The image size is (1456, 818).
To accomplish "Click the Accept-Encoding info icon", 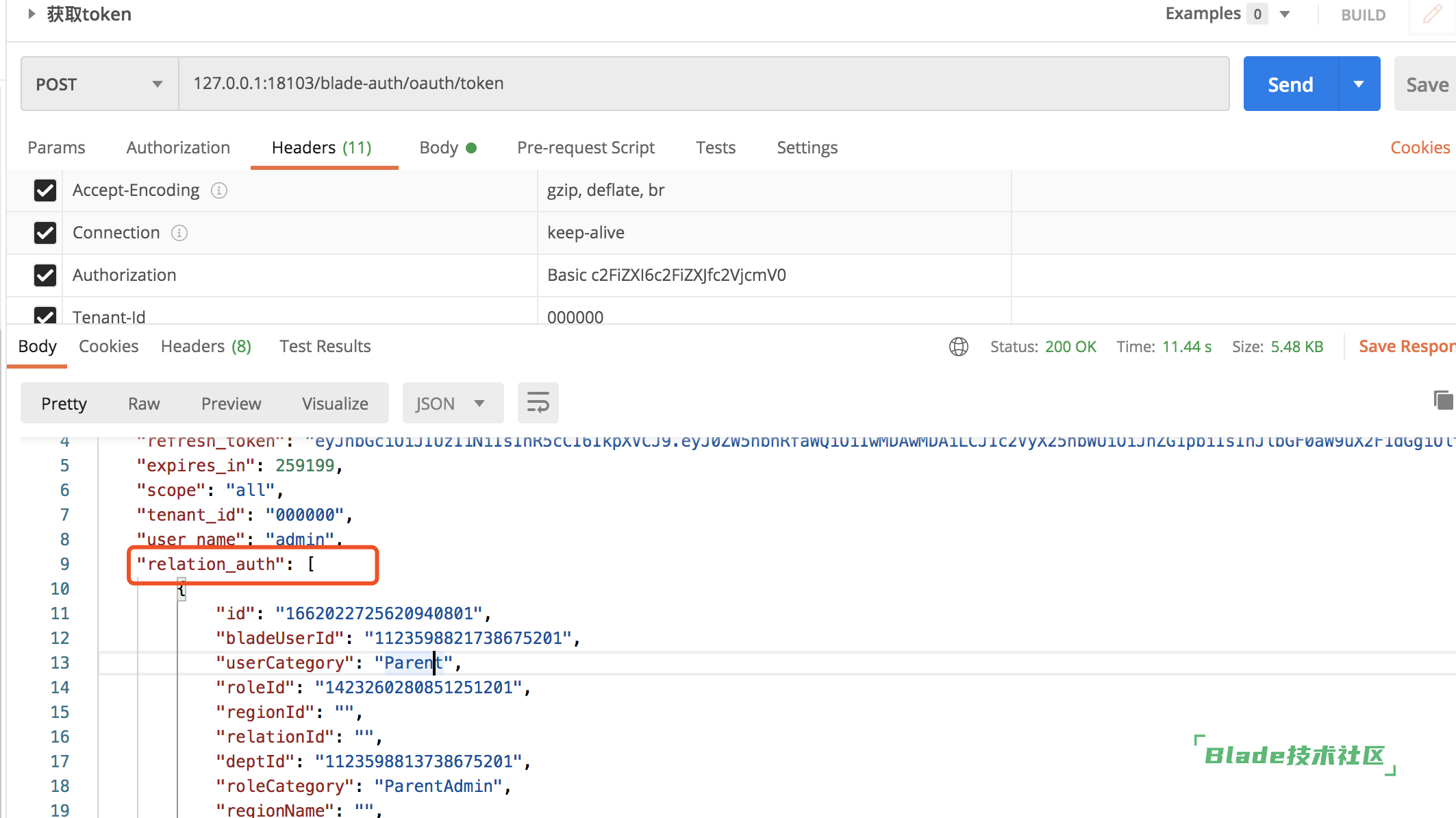I will (x=219, y=190).
